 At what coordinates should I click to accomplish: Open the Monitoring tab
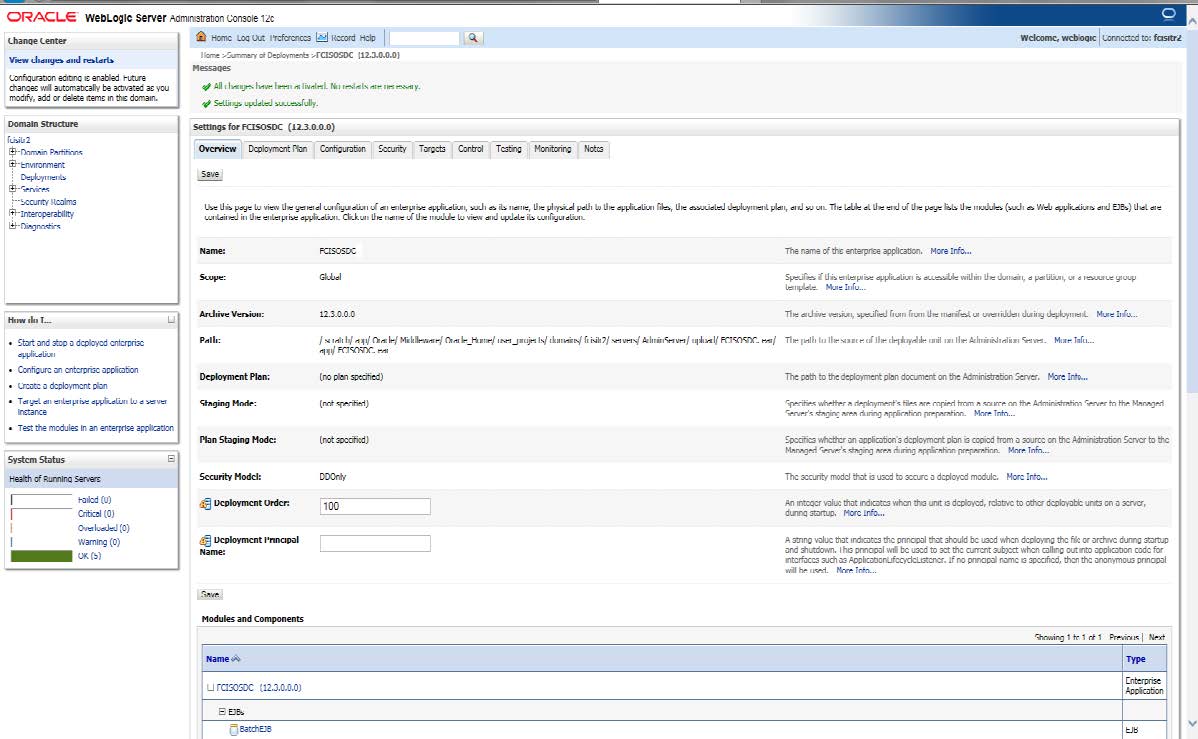[x=552, y=149]
